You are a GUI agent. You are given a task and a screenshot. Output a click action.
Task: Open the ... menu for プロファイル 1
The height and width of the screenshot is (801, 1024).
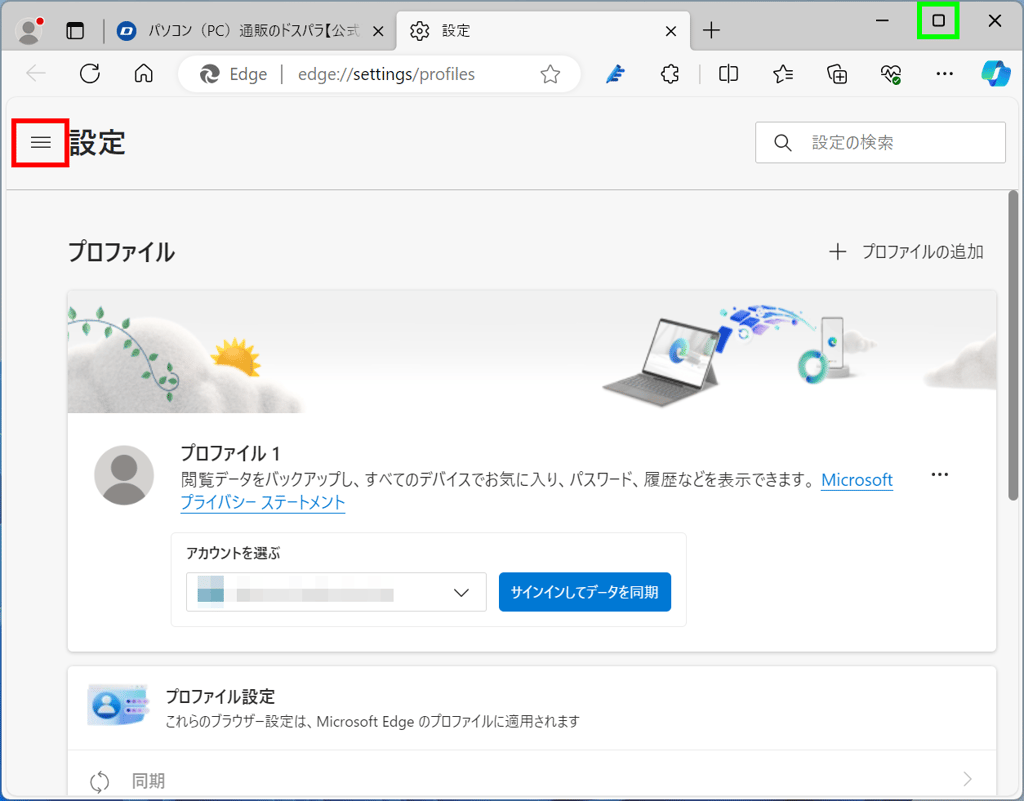pos(939,474)
